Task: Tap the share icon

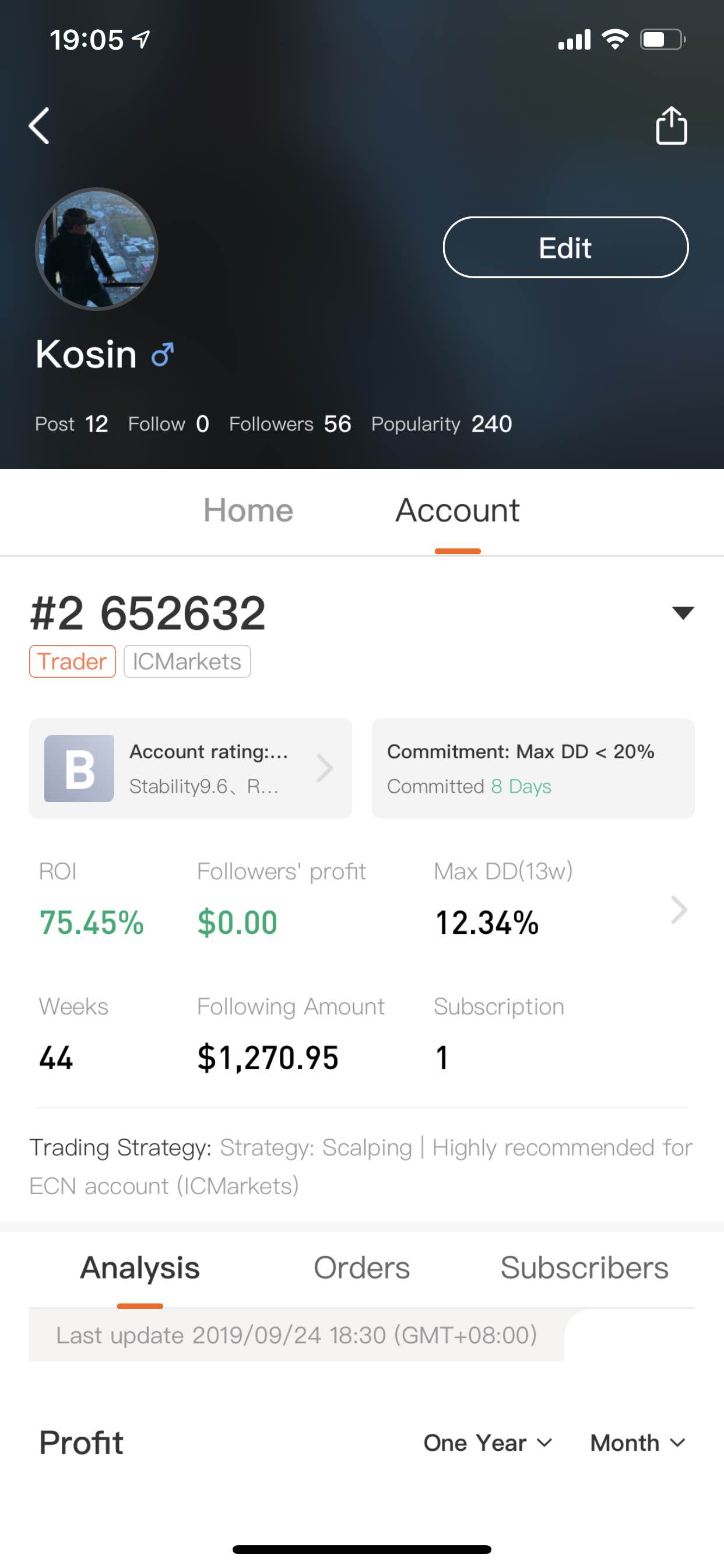Action: coord(671,125)
